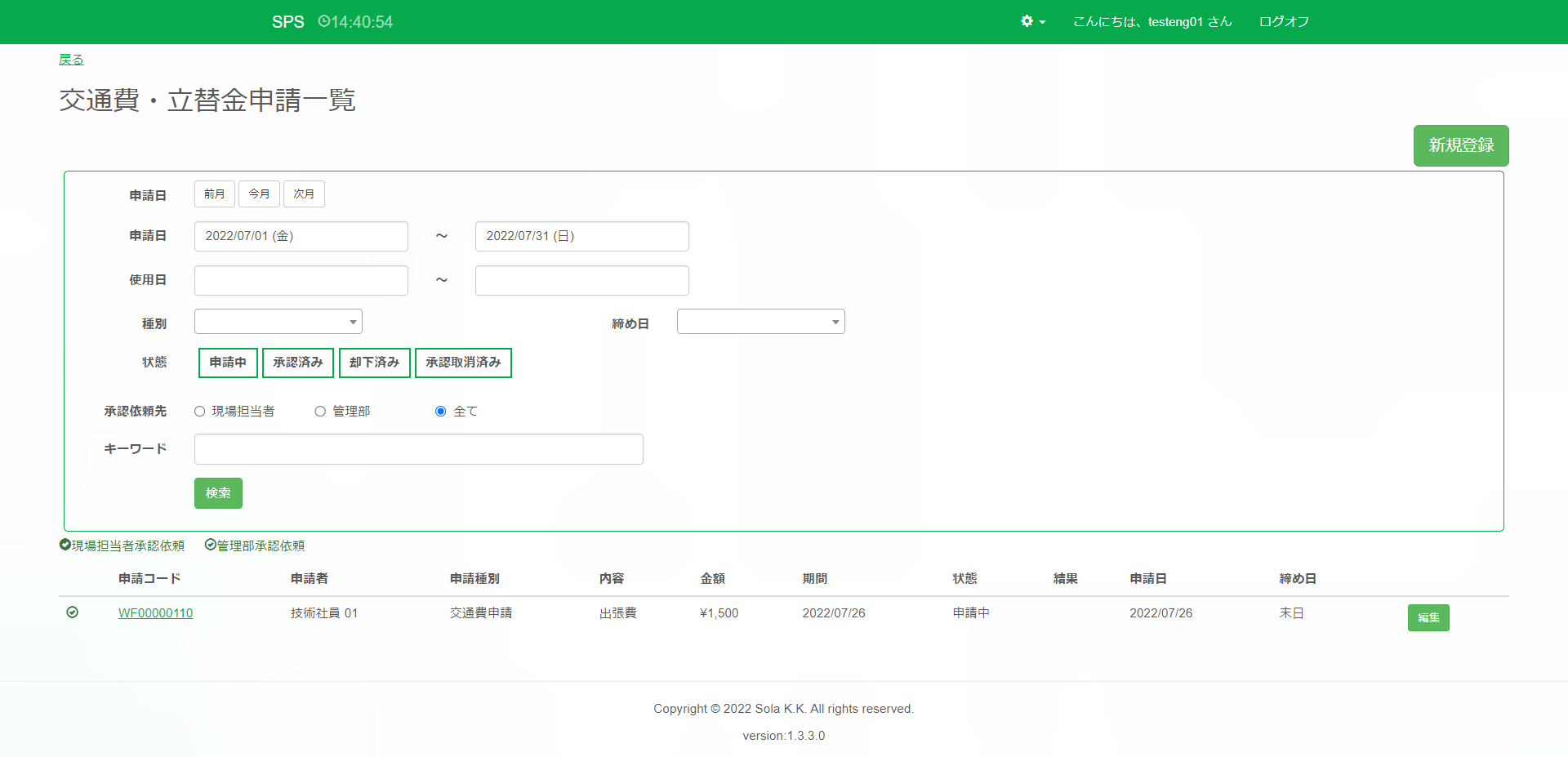Select the 管理部 radio button
1568x757 pixels.
point(320,412)
